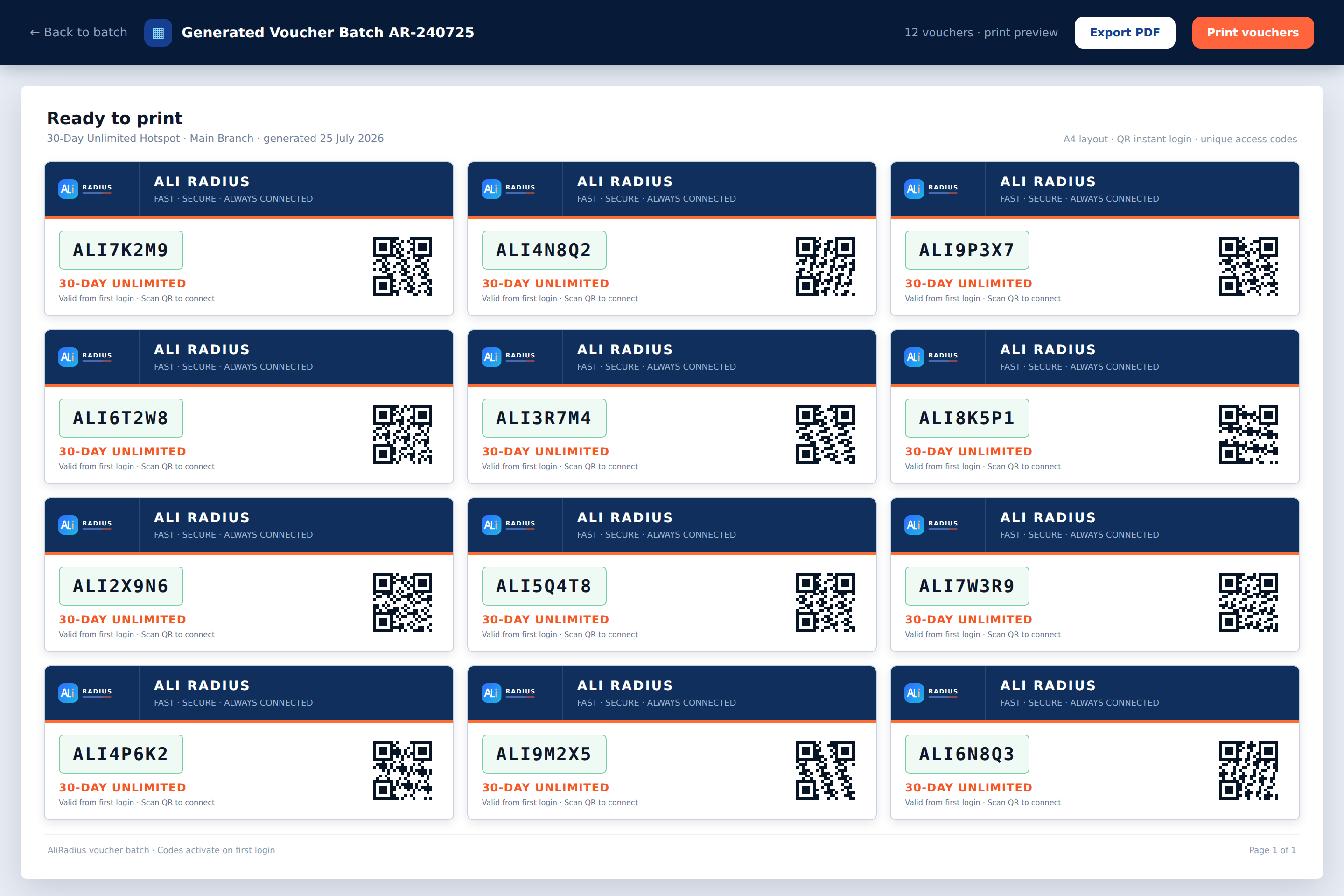This screenshot has width=1344, height=896.
Task: Go back via the Back to batch link
Action: 78,33
